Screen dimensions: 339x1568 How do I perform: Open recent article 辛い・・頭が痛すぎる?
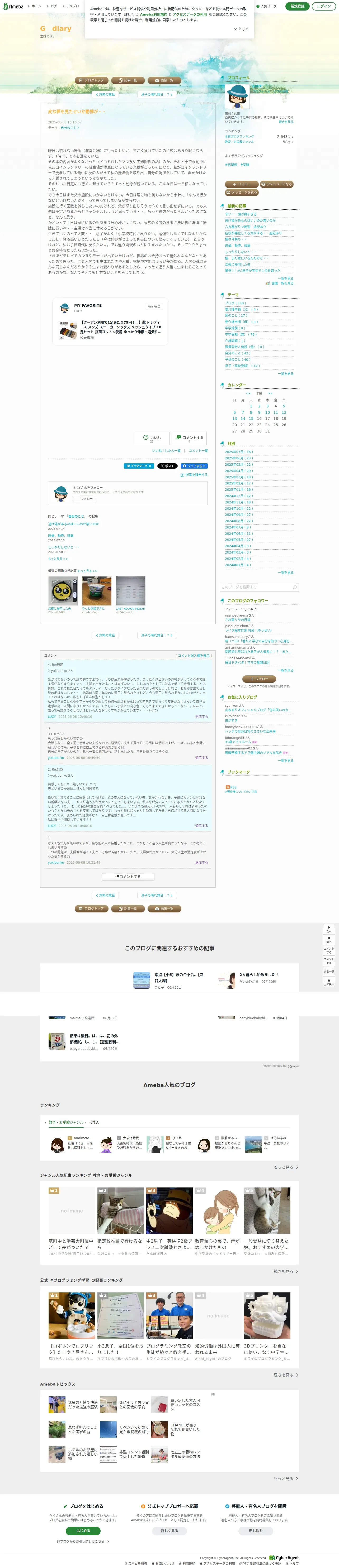pos(240,214)
